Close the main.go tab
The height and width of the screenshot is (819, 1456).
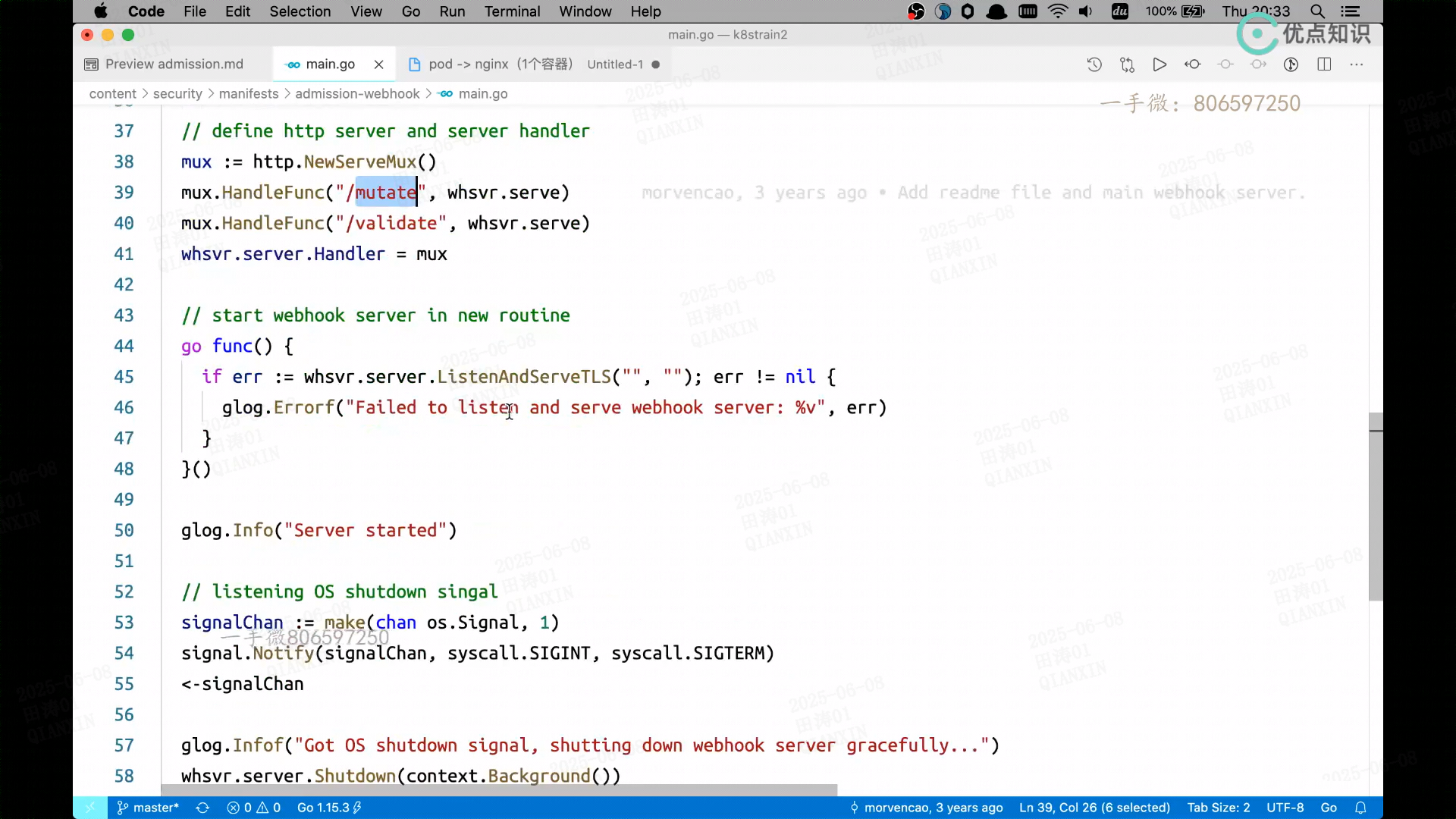[x=378, y=64]
